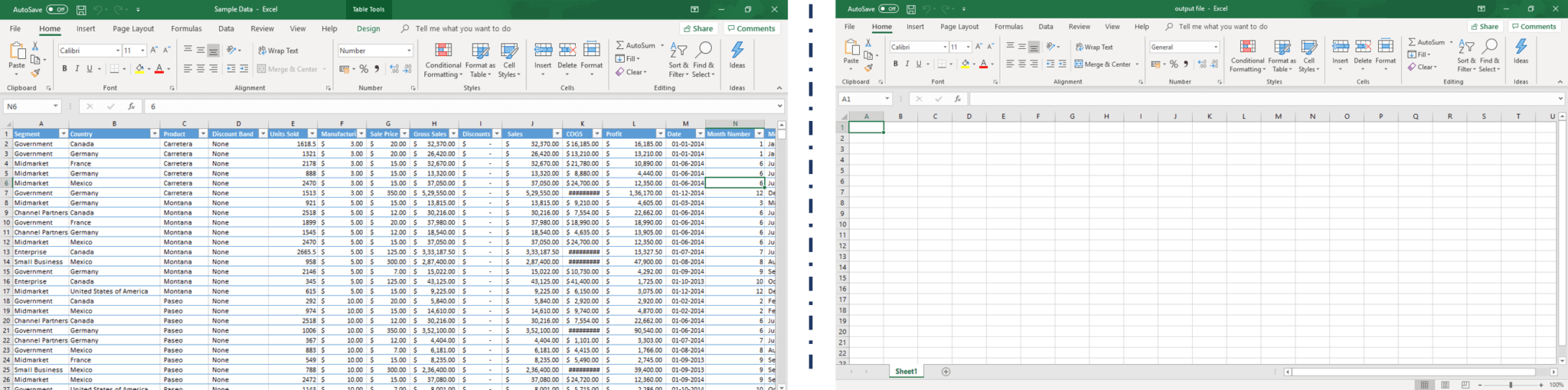Toggle AutoSave in output file window

[x=889, y=8]
